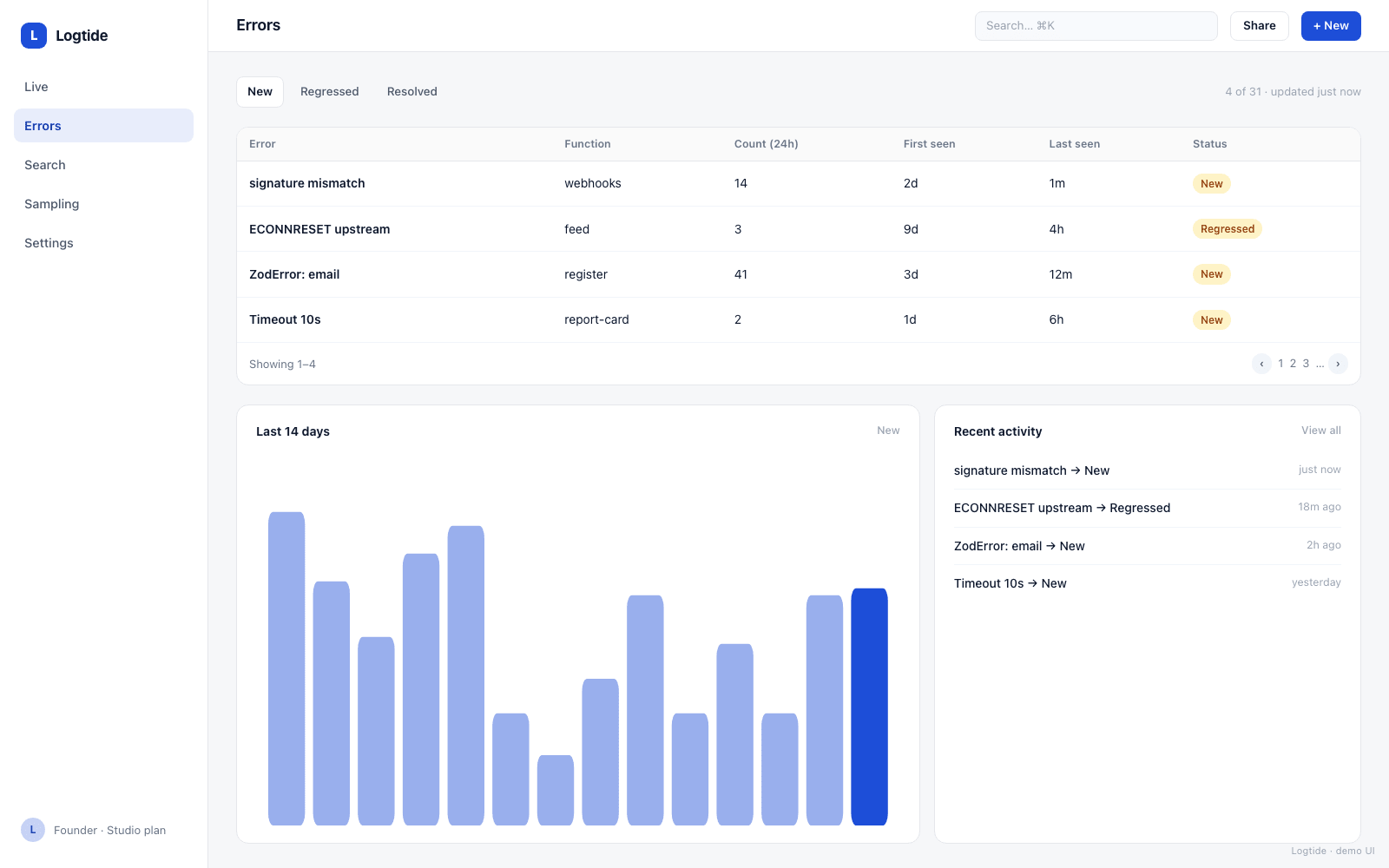Screen dimensions: 1389x868
Task: Open activity signature mismatch → New
Action: point(1147,470)
